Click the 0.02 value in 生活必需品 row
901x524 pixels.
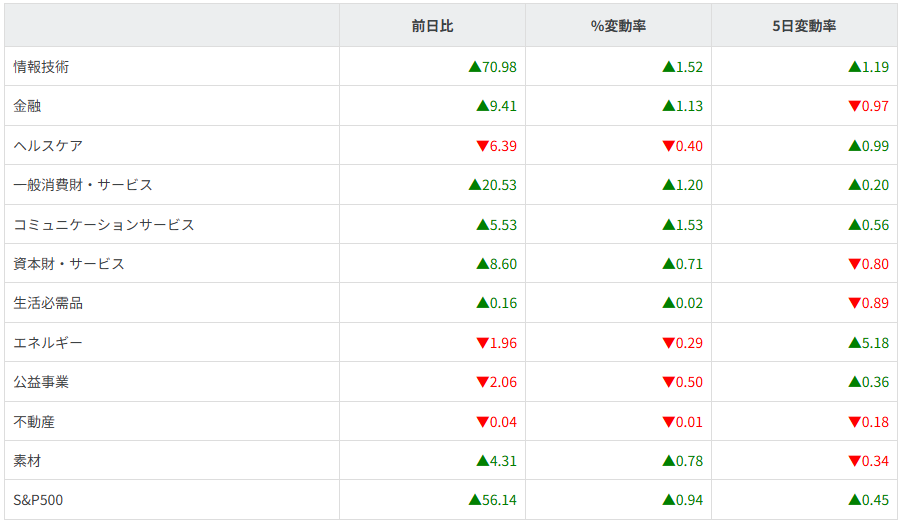689,303
